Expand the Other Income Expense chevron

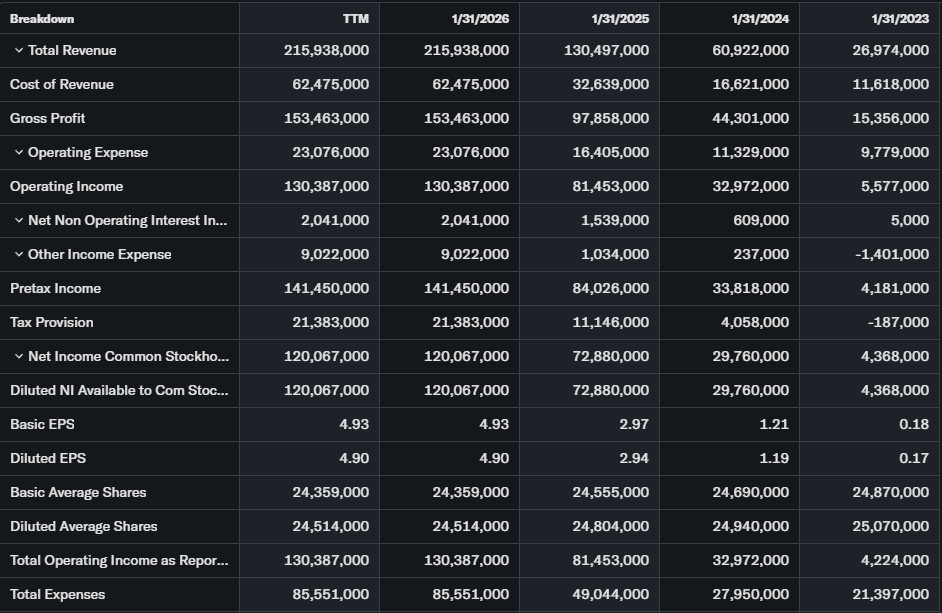tap(19, 255)
